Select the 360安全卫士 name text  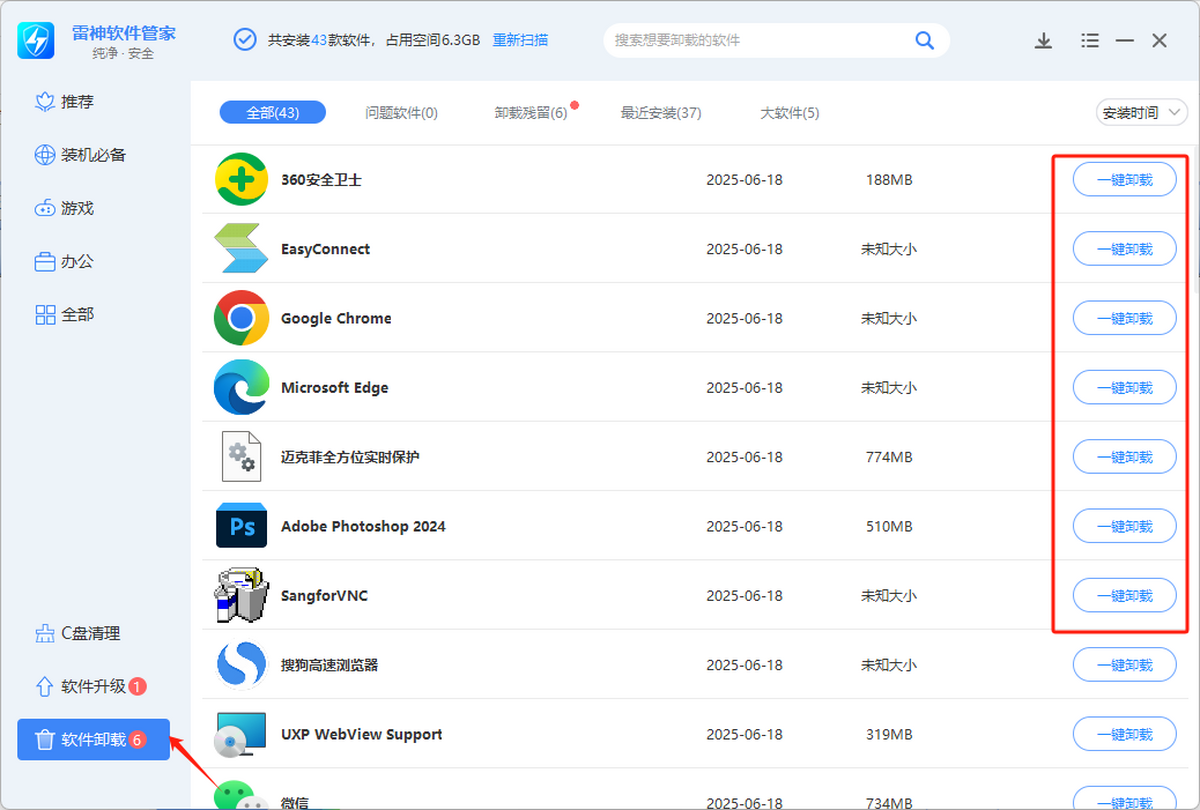(321, 180)
